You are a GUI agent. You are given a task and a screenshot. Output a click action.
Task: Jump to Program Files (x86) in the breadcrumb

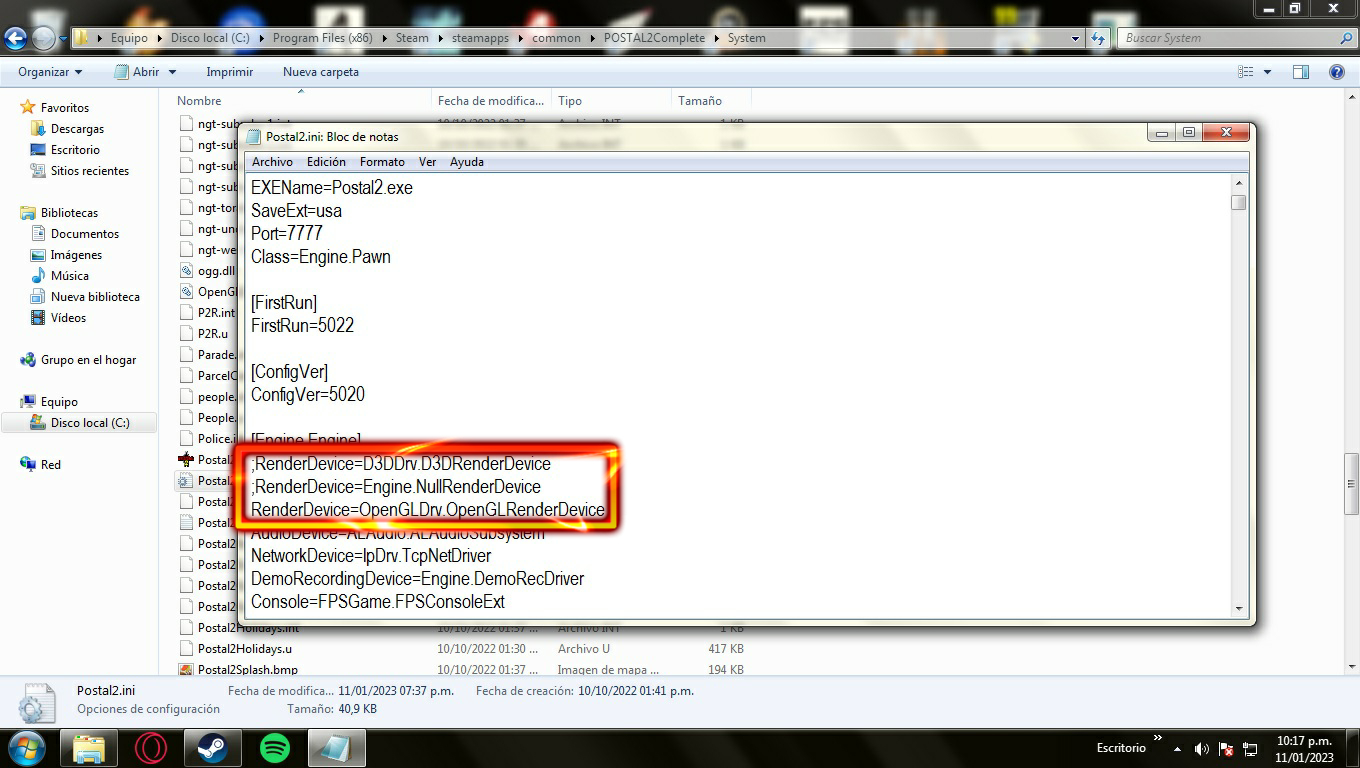coord(322,38)
